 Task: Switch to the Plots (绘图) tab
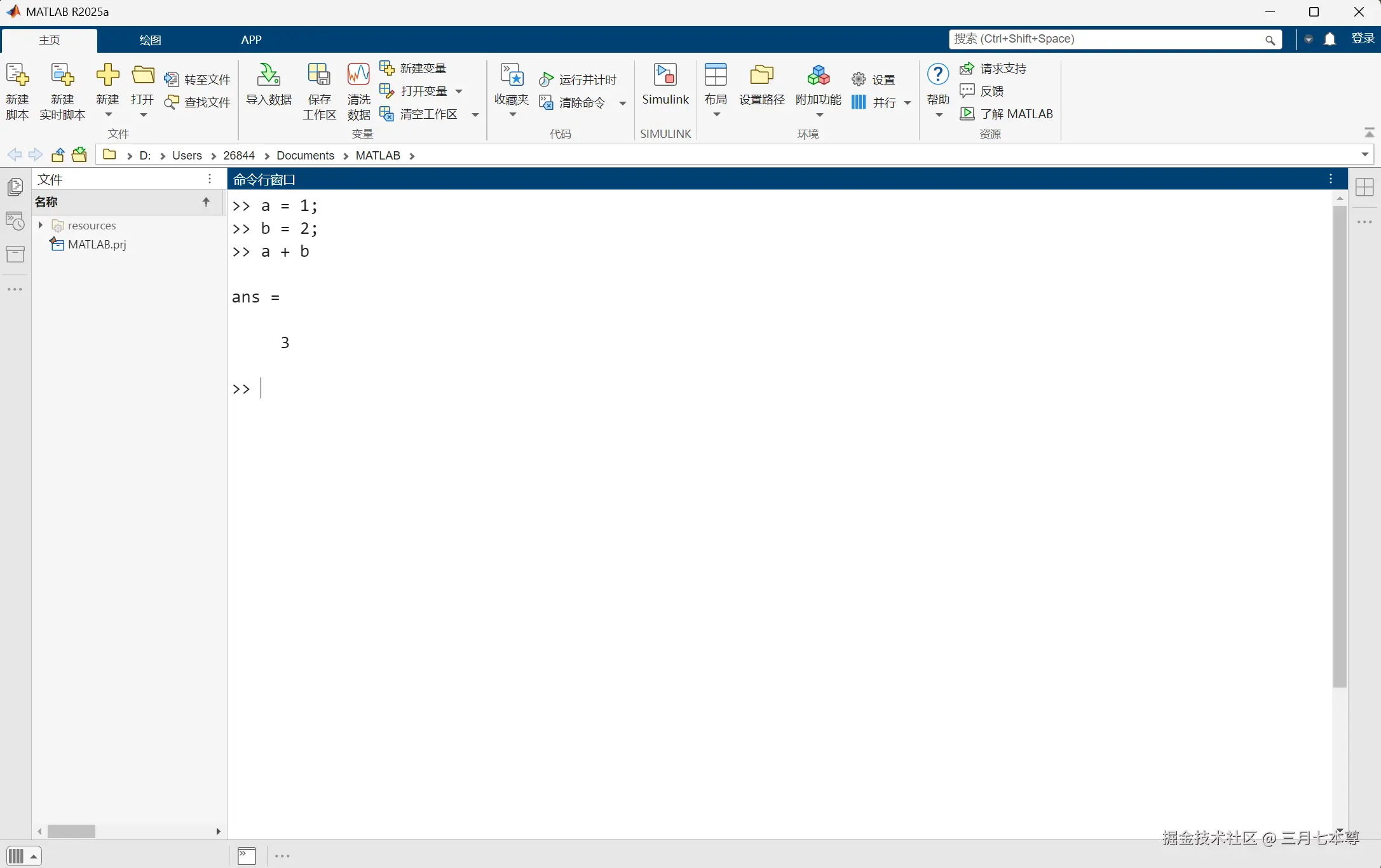click(150, 39)
